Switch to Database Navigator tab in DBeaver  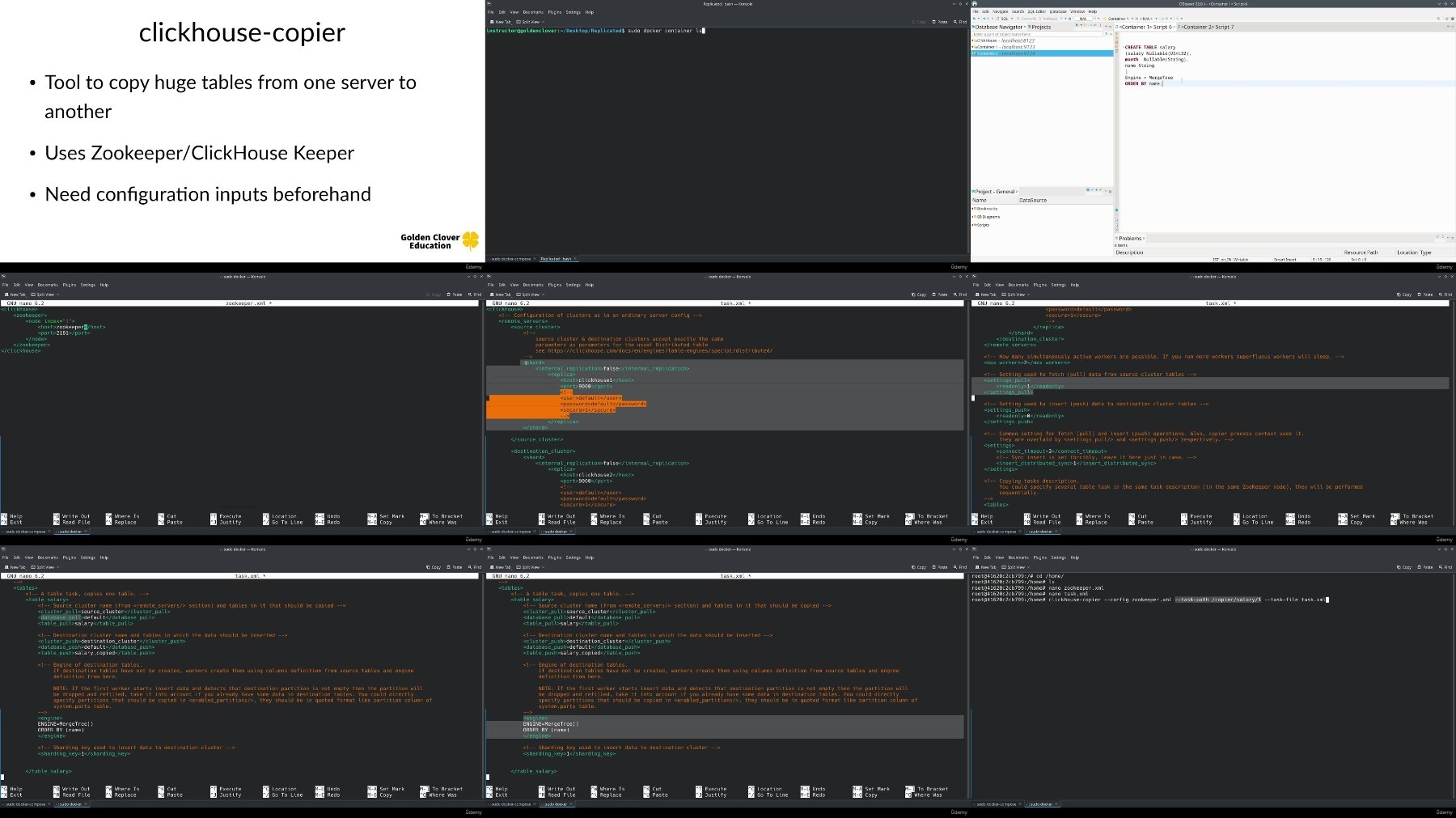pos(999,27)
